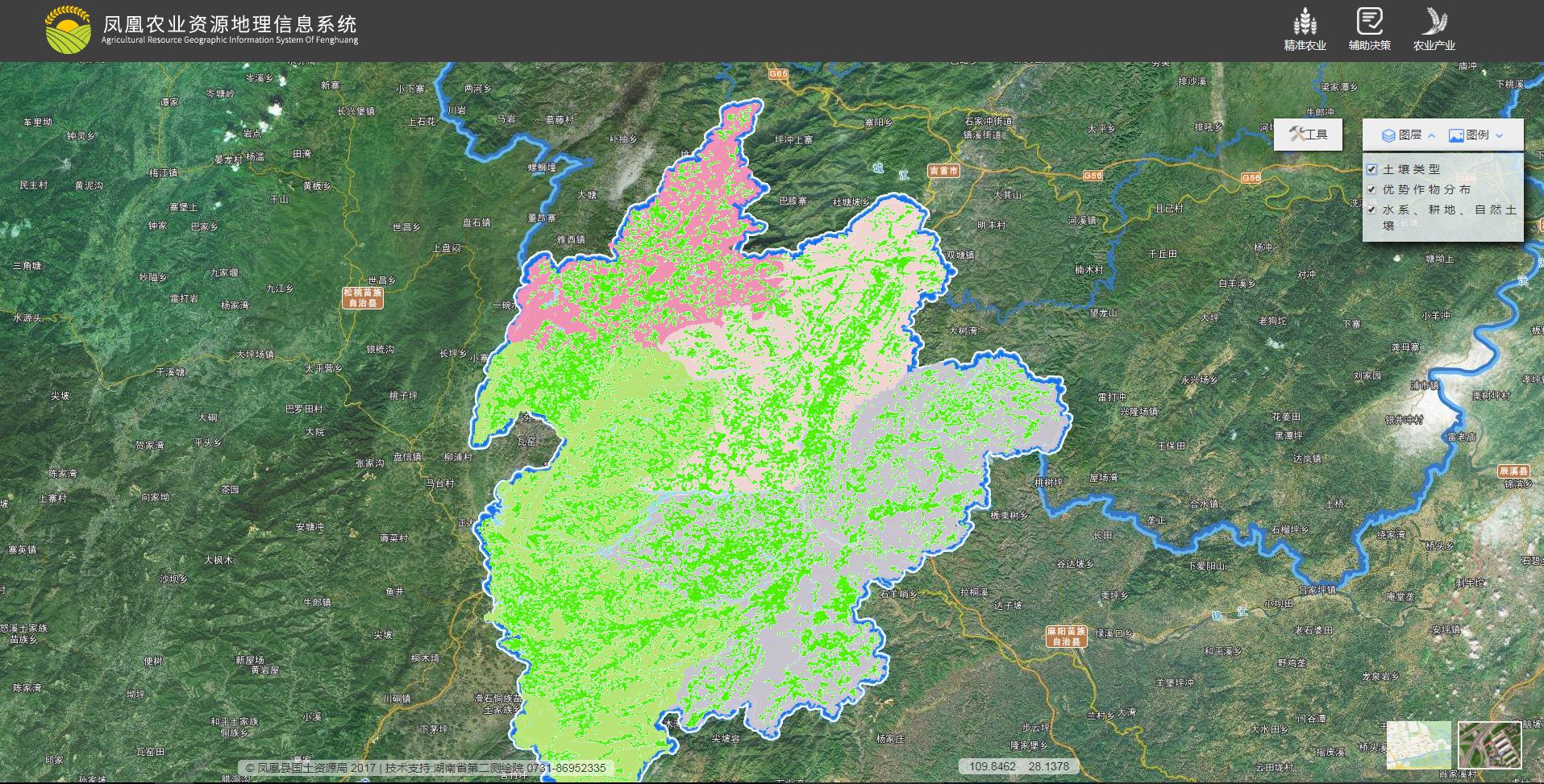The image size is (1544, 784).
Task: Open the 精准农业 precision agriculture module
Action: coord(1305,30)
